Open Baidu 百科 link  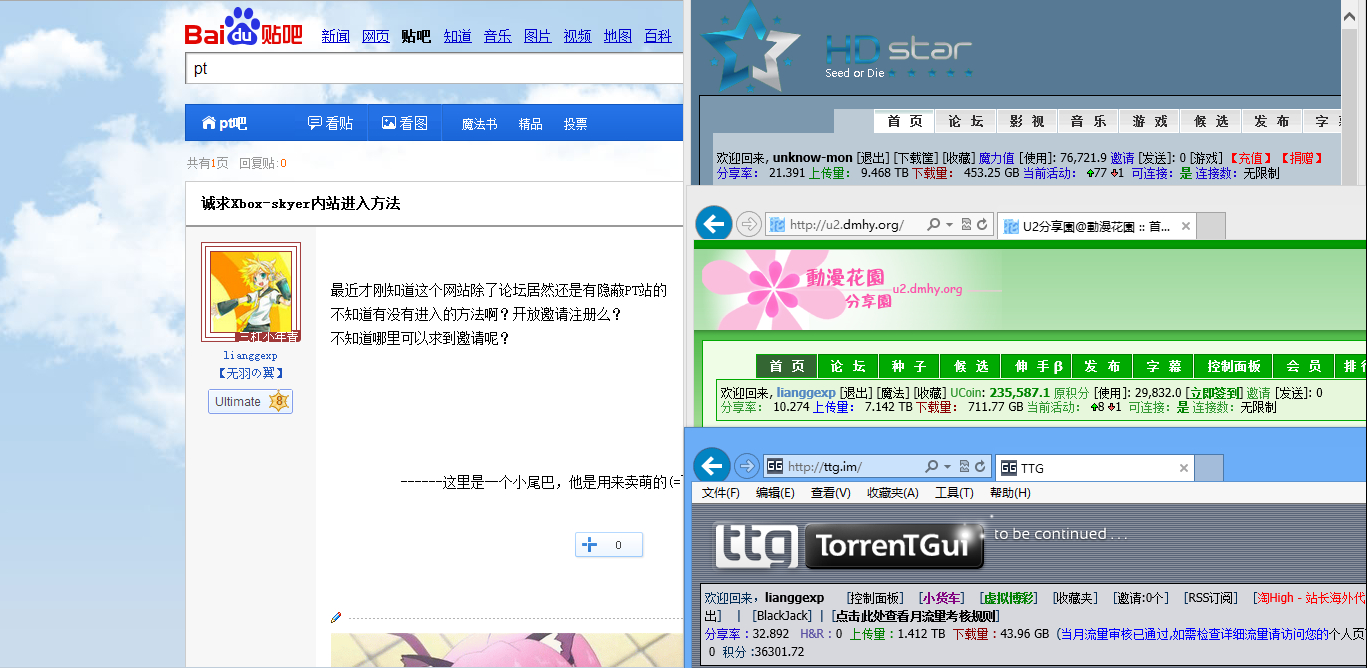click(658, 36)
